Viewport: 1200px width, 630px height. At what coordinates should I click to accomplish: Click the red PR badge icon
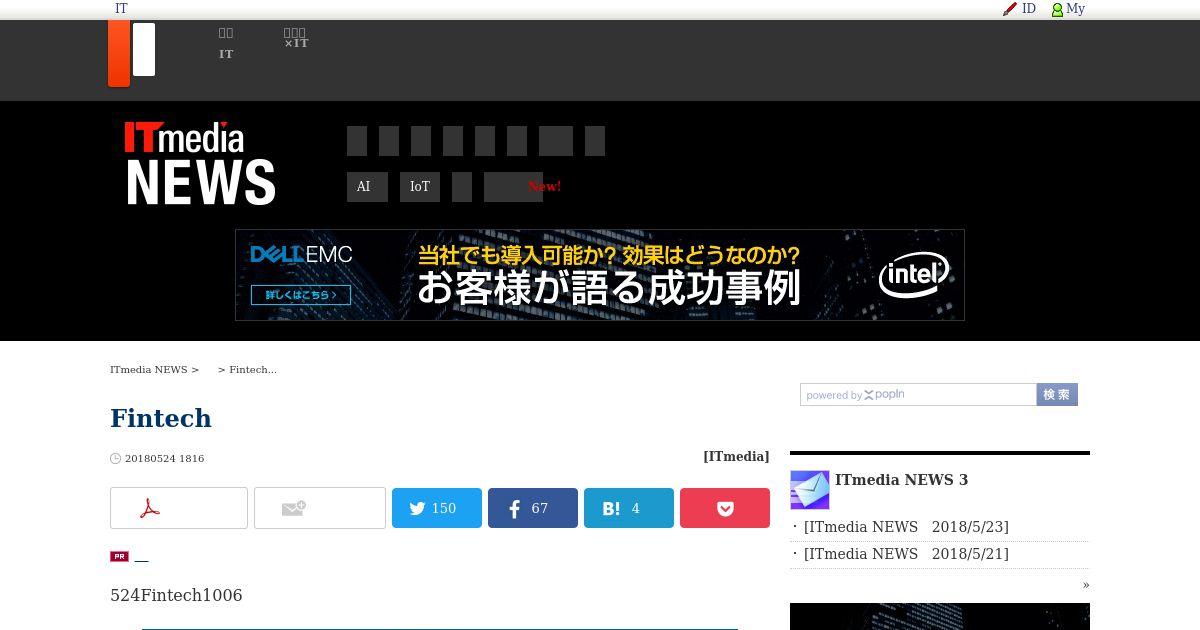tap(119, 556)
